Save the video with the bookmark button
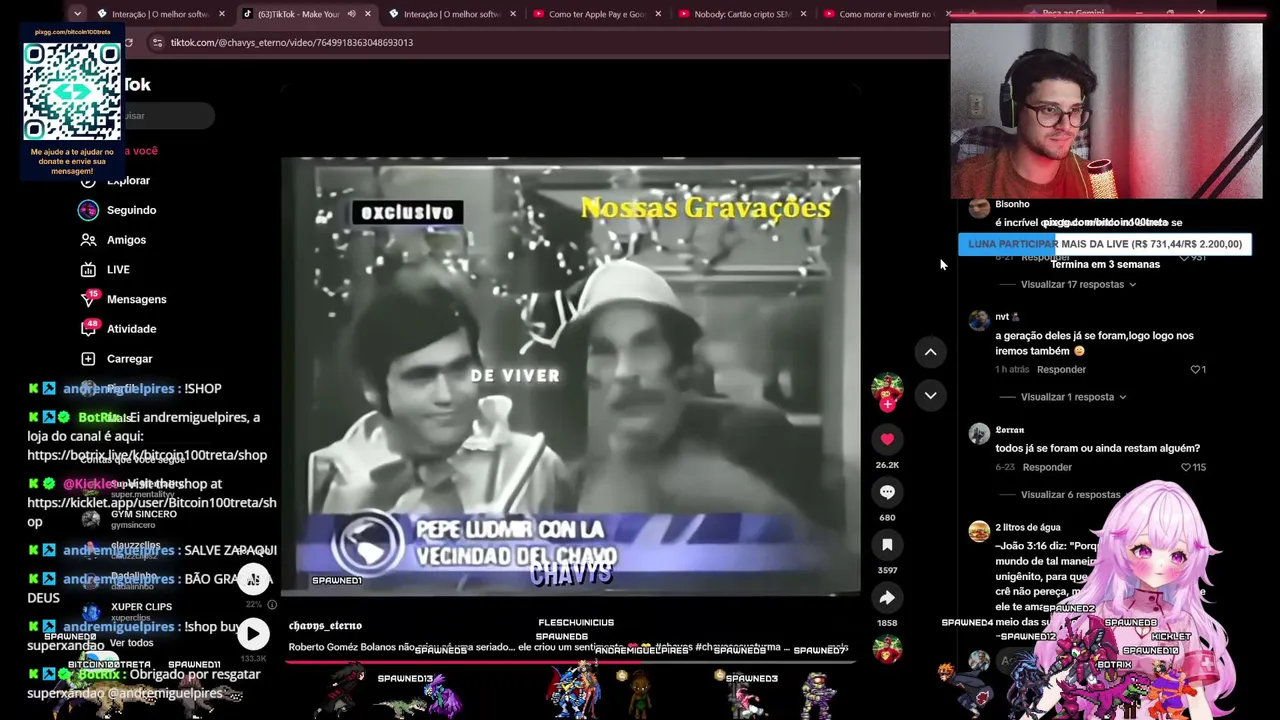 coord(887,545)
